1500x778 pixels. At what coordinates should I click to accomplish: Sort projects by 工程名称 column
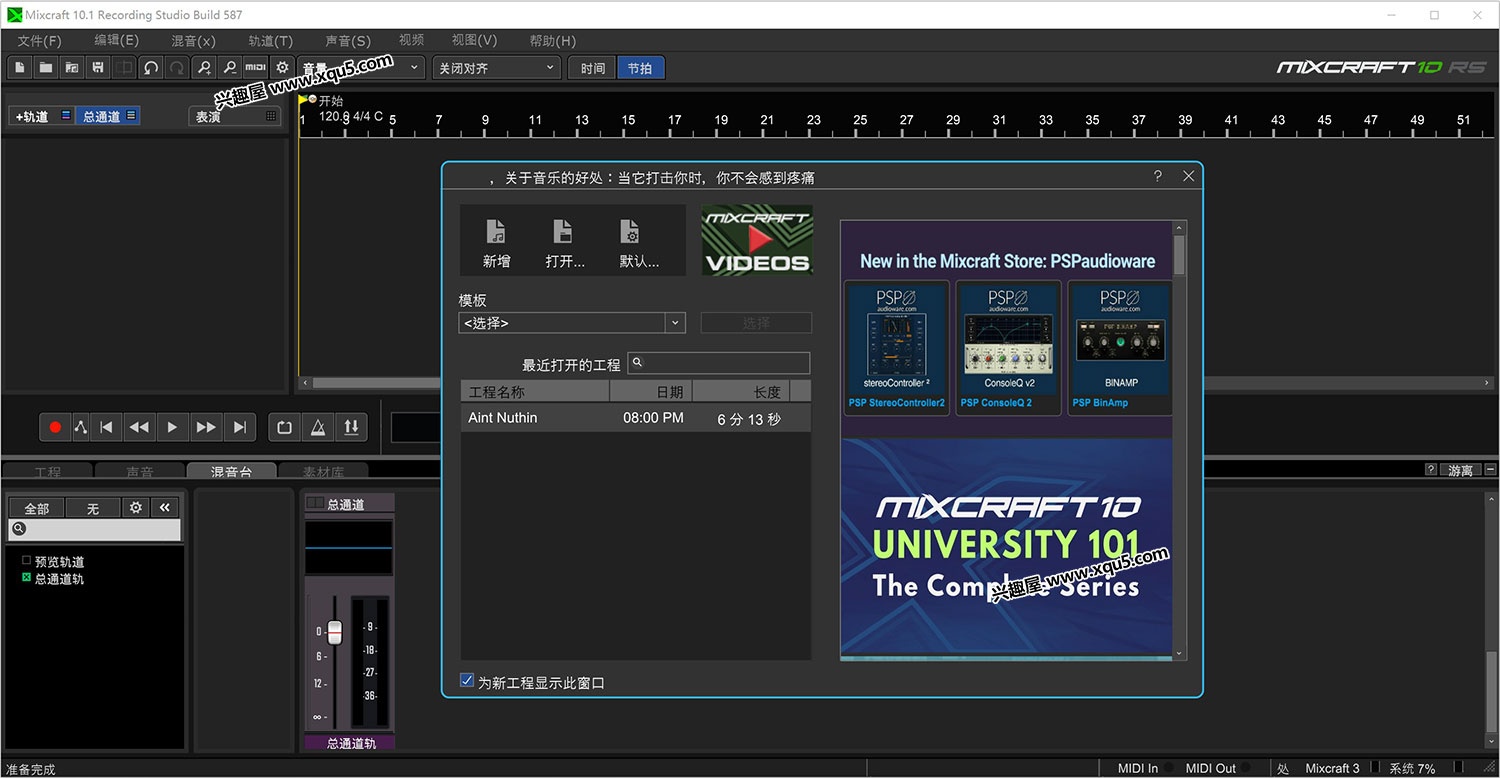coord(535,391)
